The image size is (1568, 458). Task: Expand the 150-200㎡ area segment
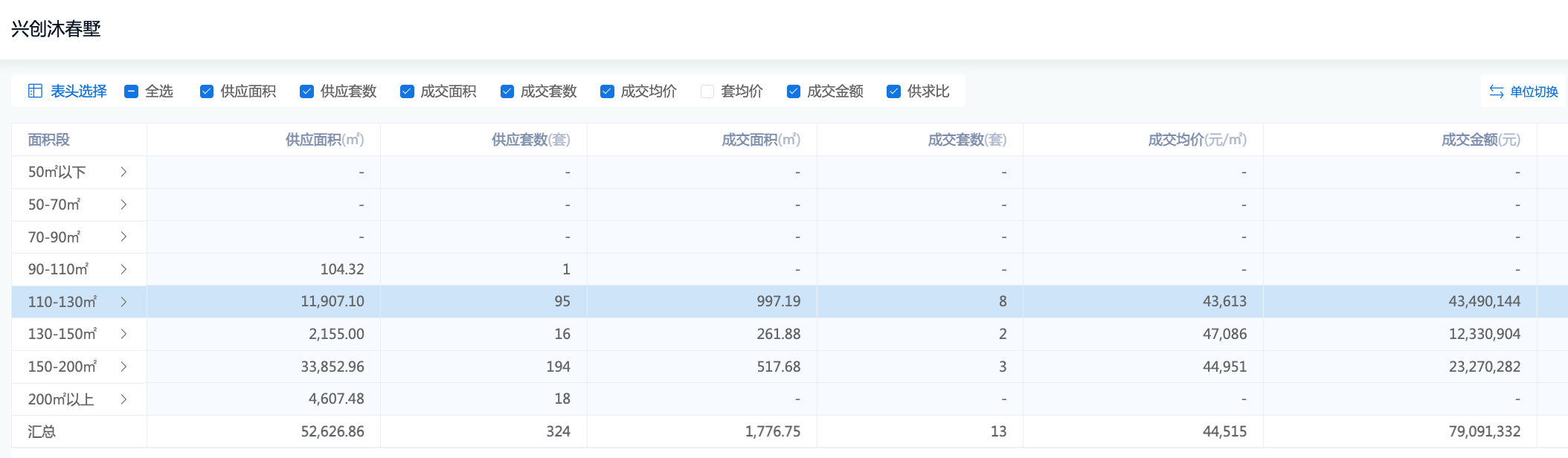[x=123, y=367]
